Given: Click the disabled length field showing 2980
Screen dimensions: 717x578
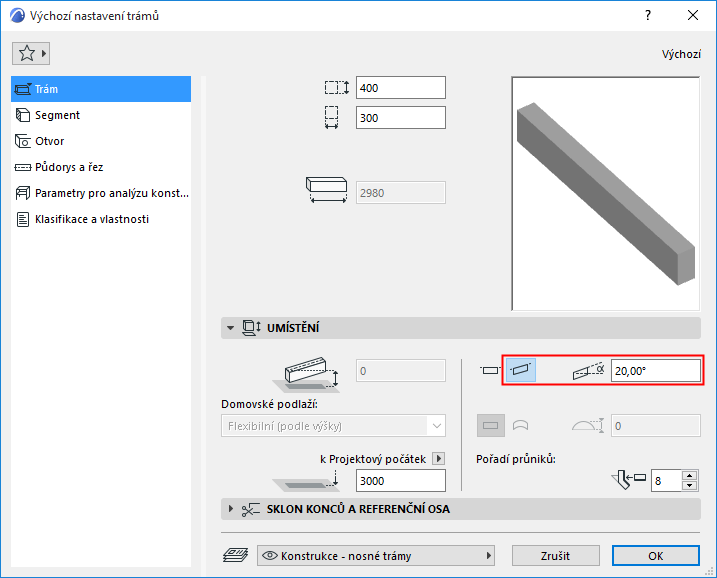Looking at the screenshot, I should pyautogui.click(x=401, y=193).
